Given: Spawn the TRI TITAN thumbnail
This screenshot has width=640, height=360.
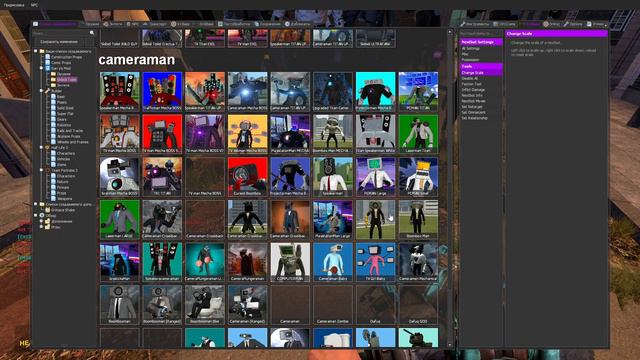Looking at the screenshot, I should [162, 176].
